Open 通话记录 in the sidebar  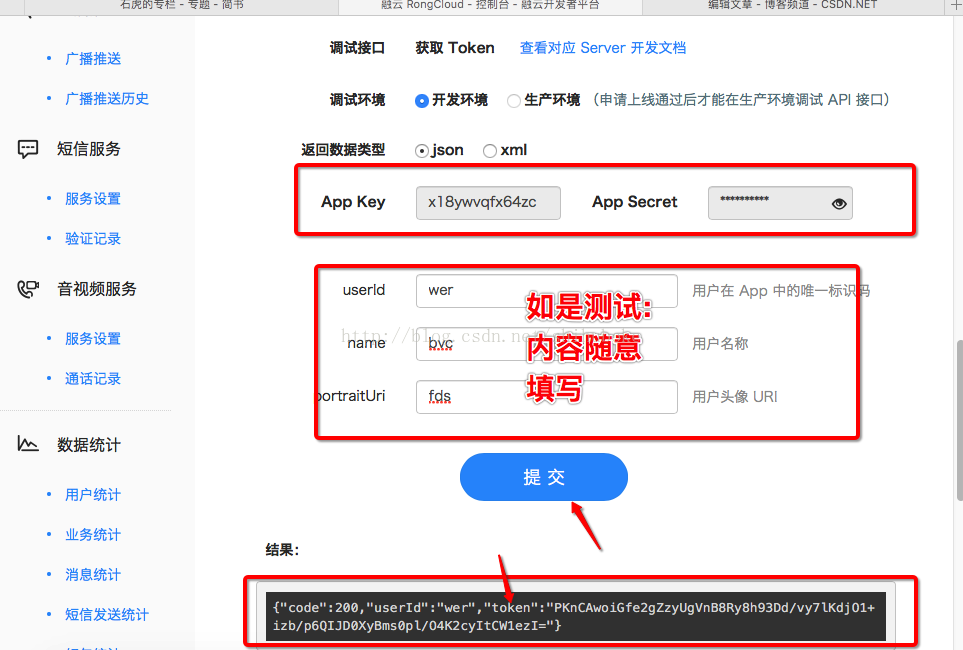pos(93,379)
